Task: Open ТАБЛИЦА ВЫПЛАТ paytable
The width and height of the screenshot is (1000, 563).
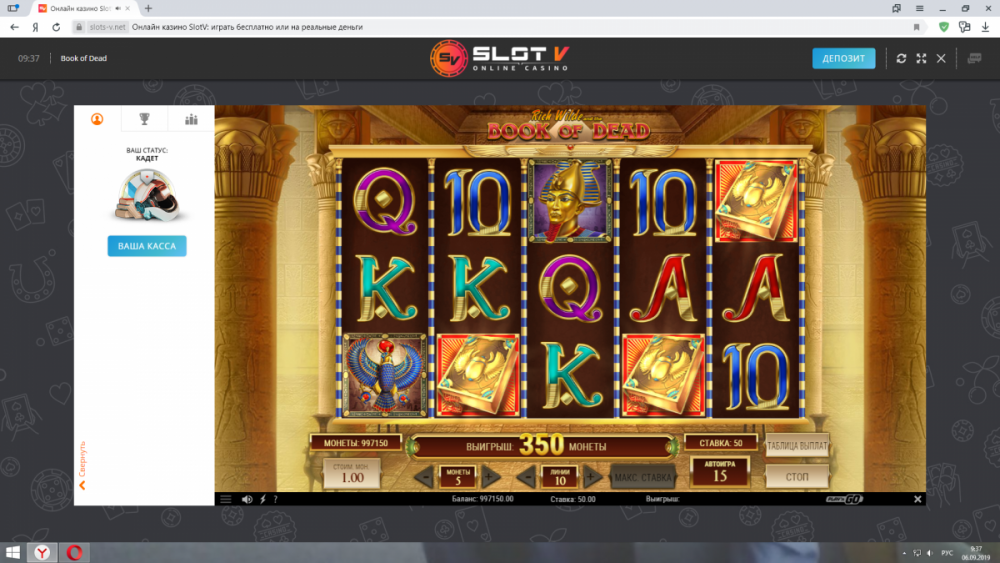Action: coord(797,446)
